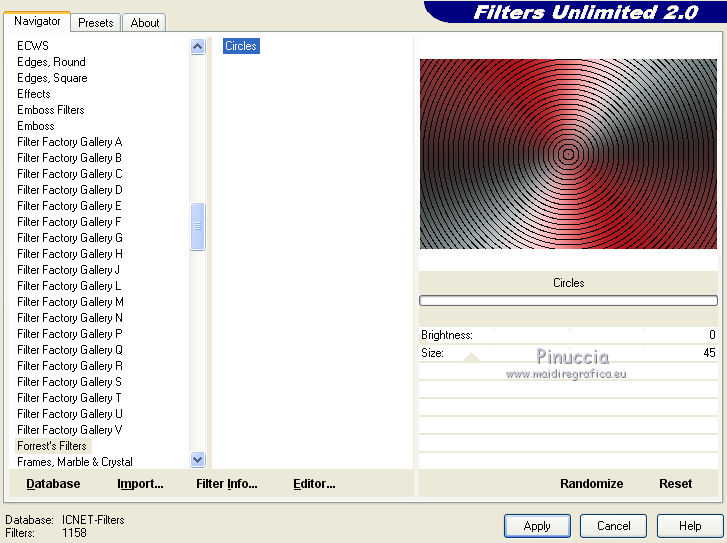The width and height of the screenshot is (727, 543).
Task: Select Filter Factory Gallery N
Action: tap(70, 318)
